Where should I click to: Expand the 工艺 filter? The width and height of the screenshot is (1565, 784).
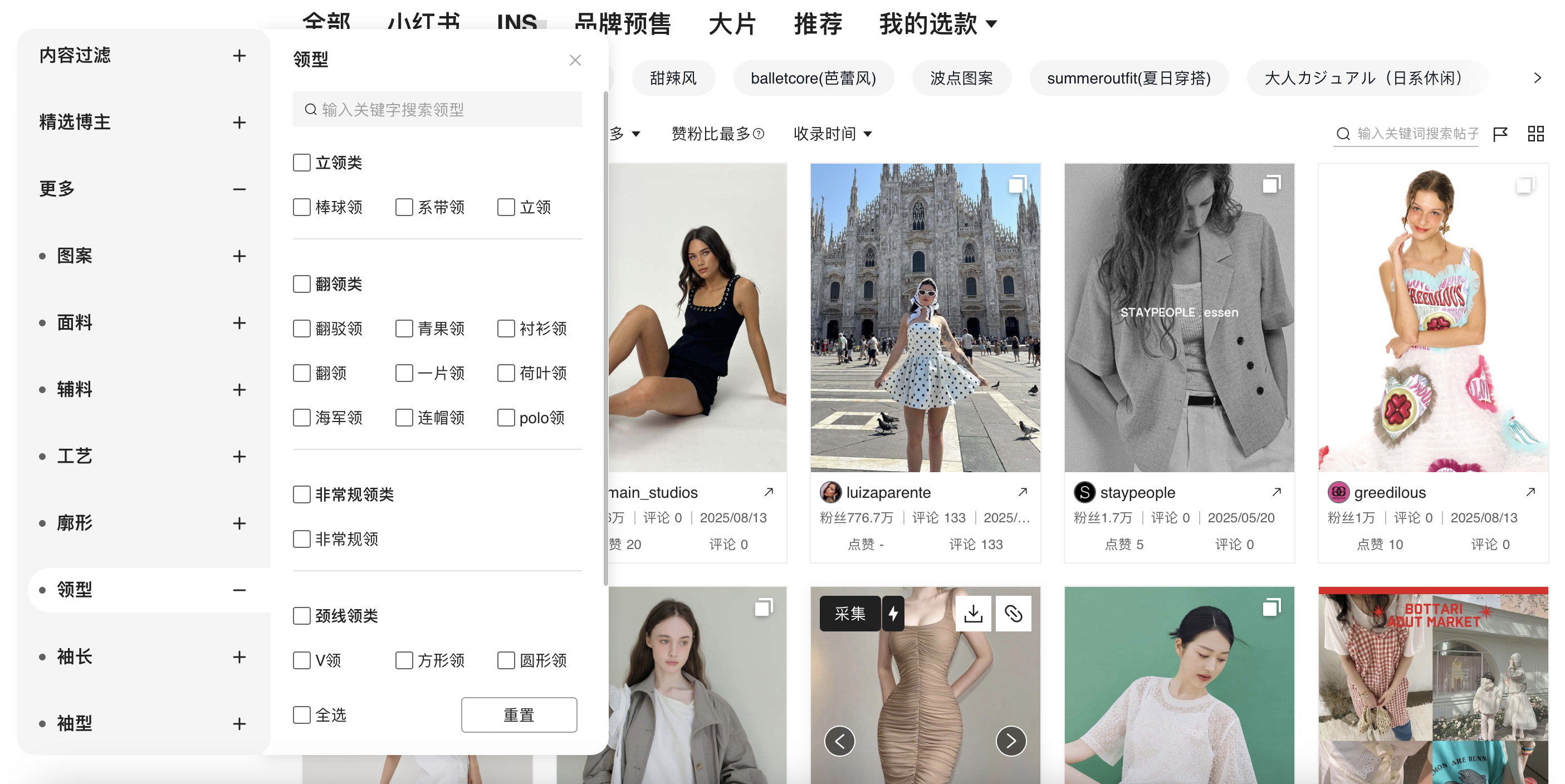click(239, 457)
